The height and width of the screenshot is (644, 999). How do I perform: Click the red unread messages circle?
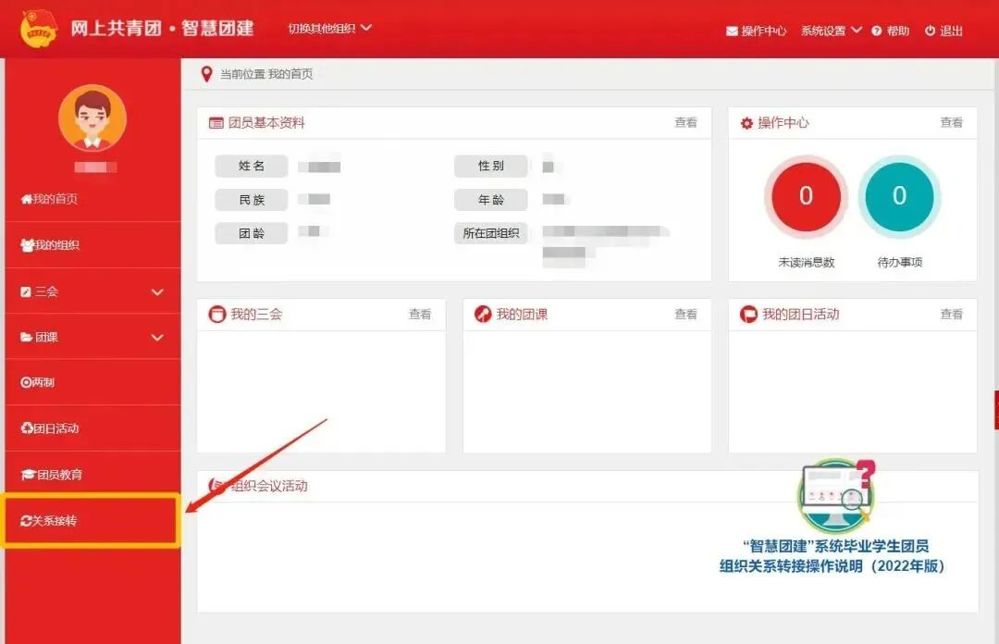[806, 197]
